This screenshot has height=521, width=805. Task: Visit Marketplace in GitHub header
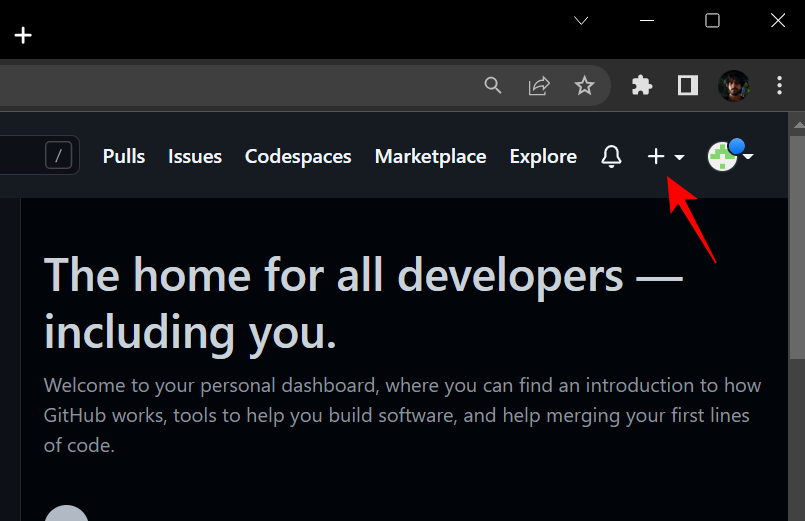(x=431, y=157)
